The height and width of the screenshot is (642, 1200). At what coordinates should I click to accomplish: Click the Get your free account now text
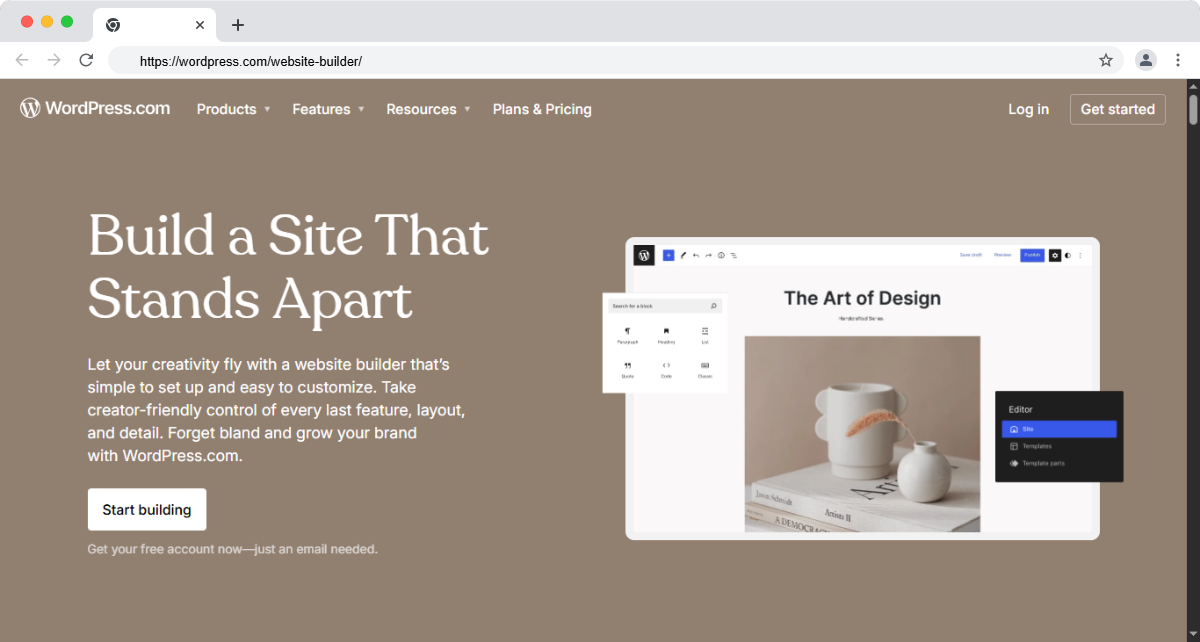232,549
